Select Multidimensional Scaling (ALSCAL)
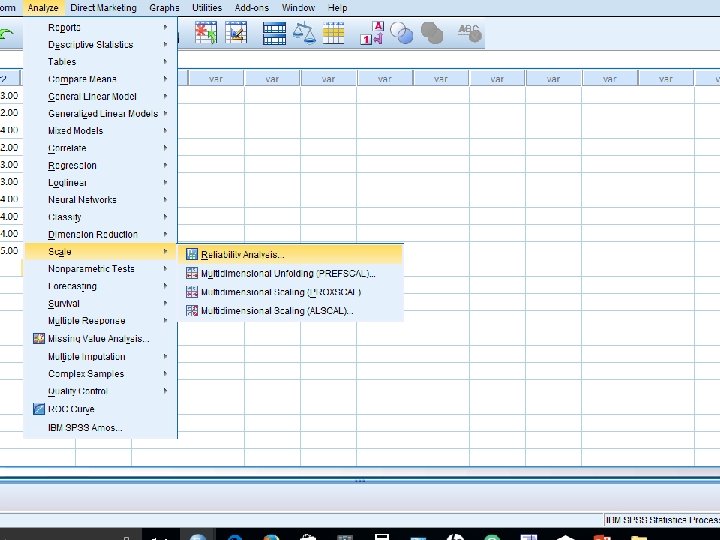 pos(290,311)
